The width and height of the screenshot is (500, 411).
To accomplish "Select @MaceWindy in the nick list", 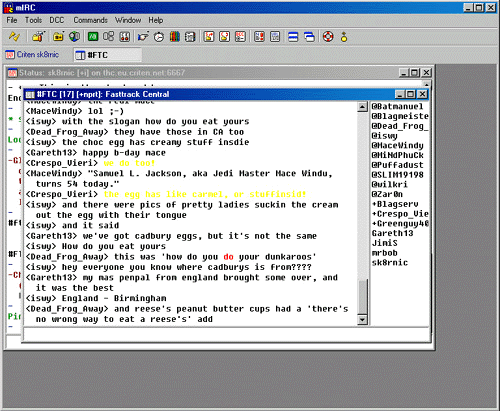I will pos(397,145).
